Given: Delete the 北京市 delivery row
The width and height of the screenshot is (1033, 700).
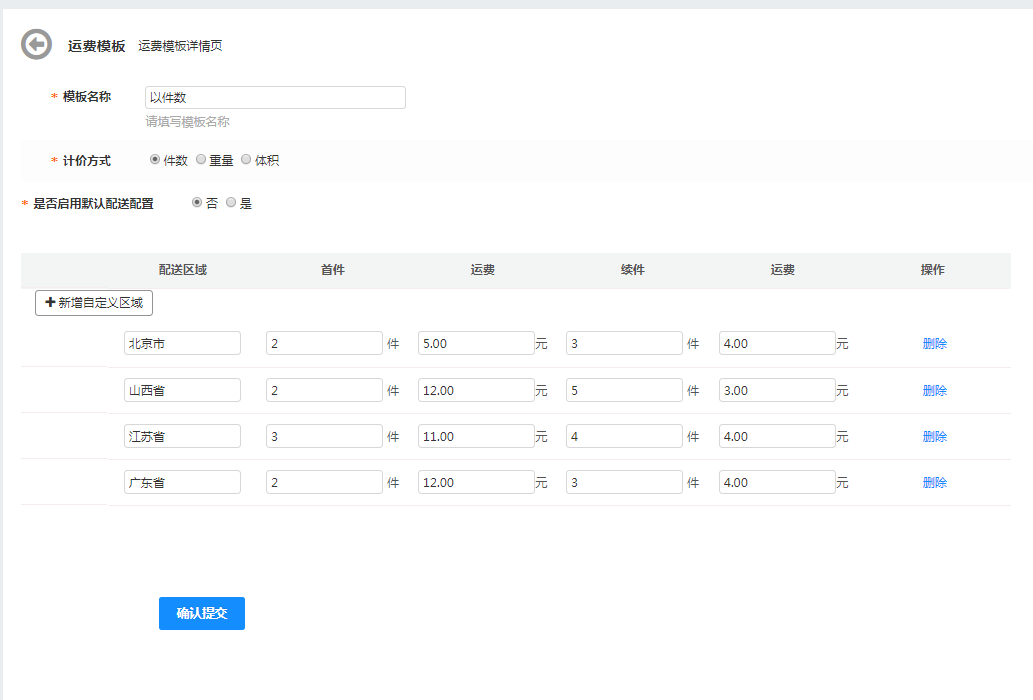Looking at the screenshot, I should 934,344.
